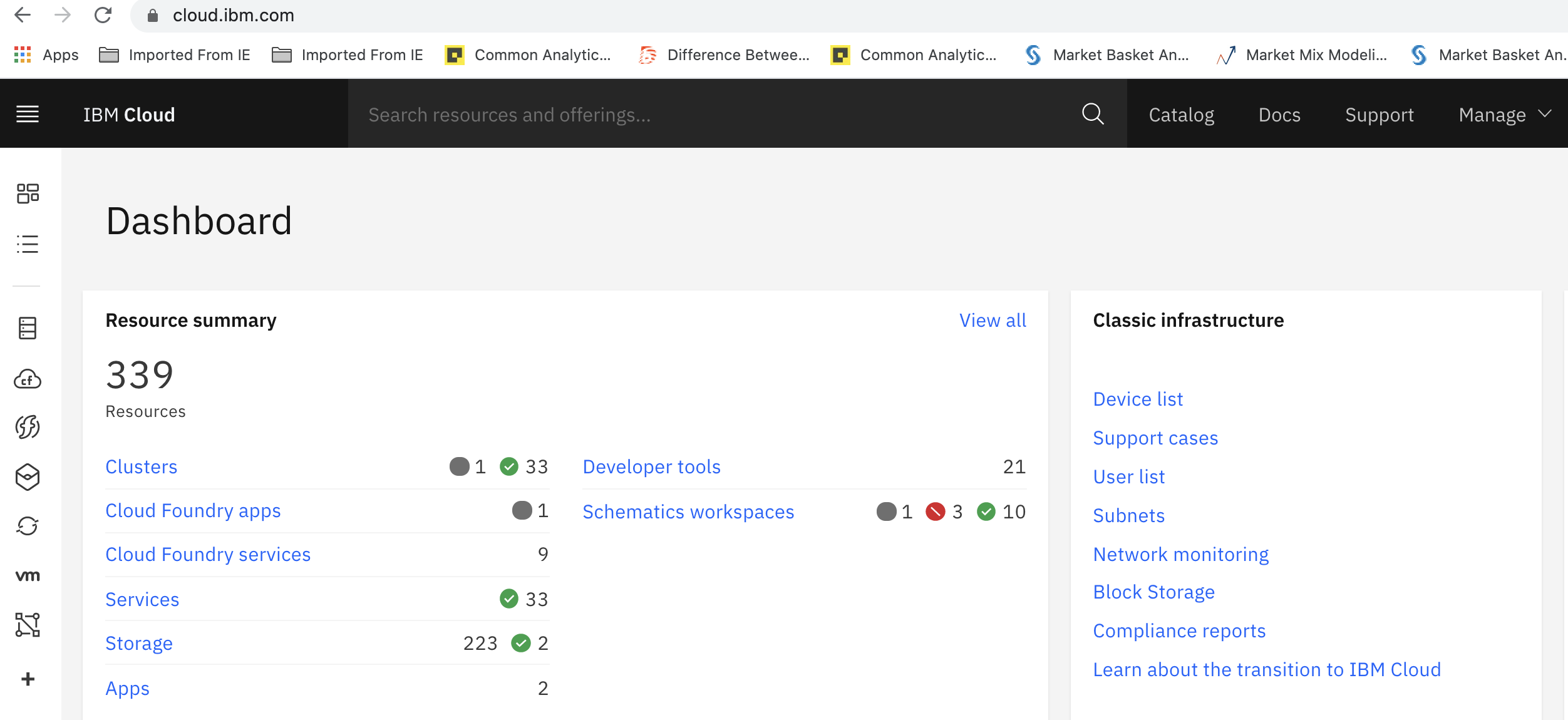Viewport: 1568px width, 720px height.
Task: Click the Support header item
Action: [1379, 115]
